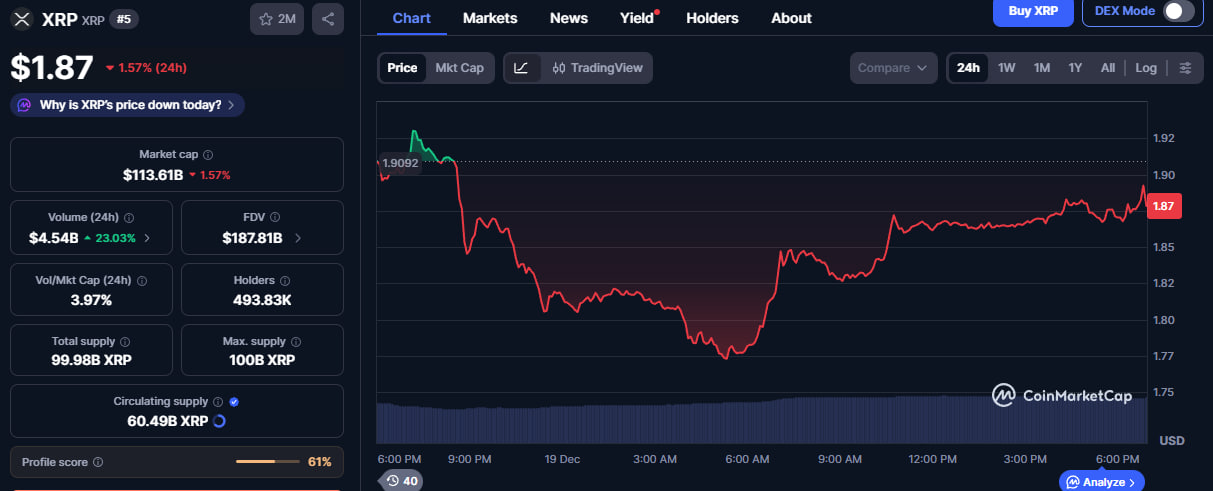Go to the Holders tab
This screenshot has height=491, width=1213.
(x=712, y=18)
